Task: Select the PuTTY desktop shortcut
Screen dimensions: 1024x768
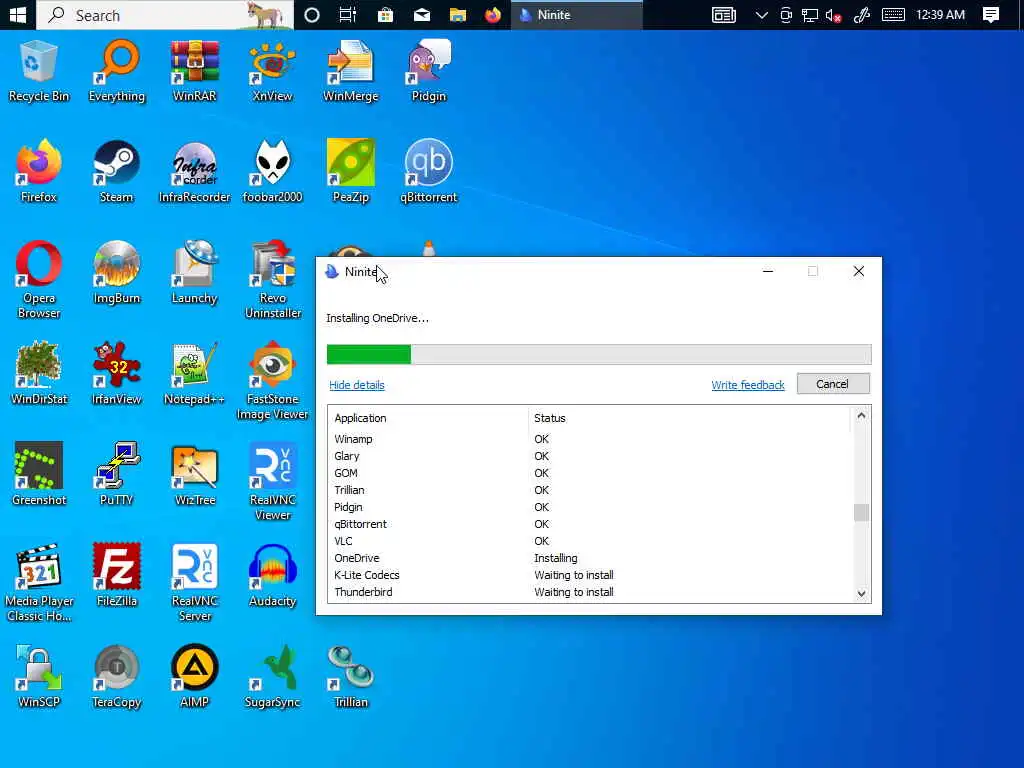Action: pyautogui.click(x=116, y=474)
